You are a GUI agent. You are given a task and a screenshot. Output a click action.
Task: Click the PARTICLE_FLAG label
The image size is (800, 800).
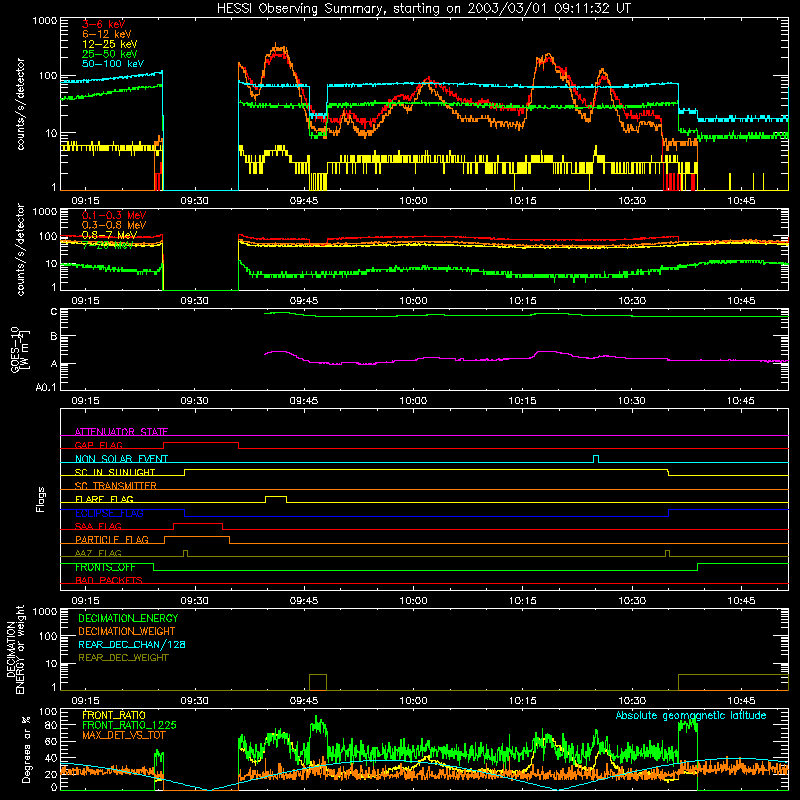tap(112, 540)
